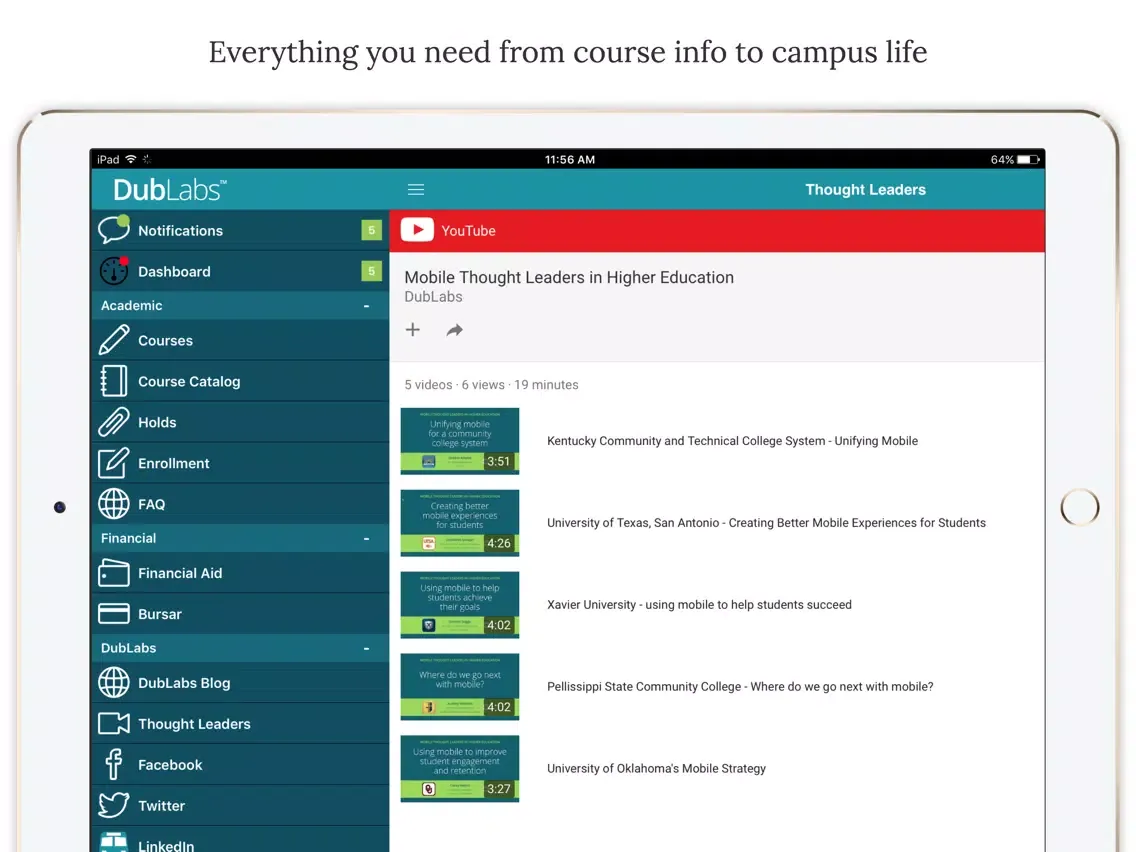
Task: Play the student engagement and retention thumbnail
Action: coord(460,769)
